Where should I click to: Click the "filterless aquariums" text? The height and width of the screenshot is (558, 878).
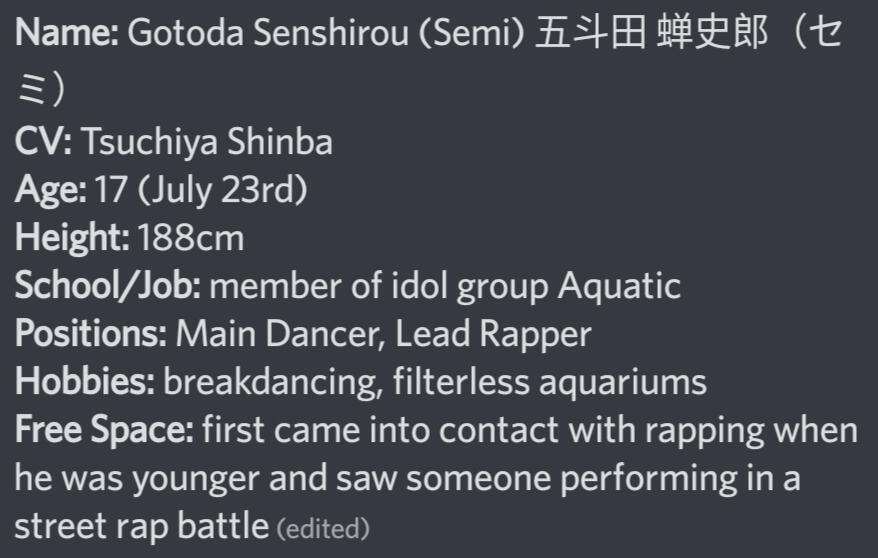549,382
